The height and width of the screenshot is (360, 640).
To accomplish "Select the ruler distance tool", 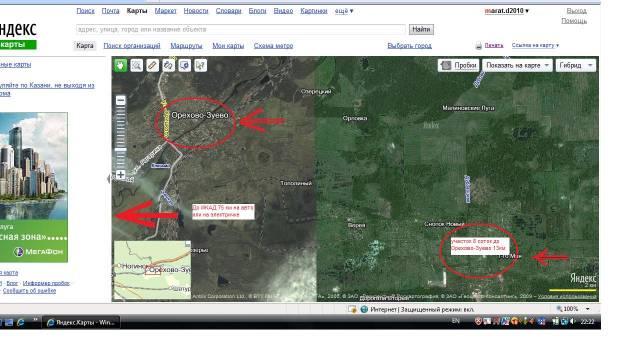I will (x=152, y=65).
